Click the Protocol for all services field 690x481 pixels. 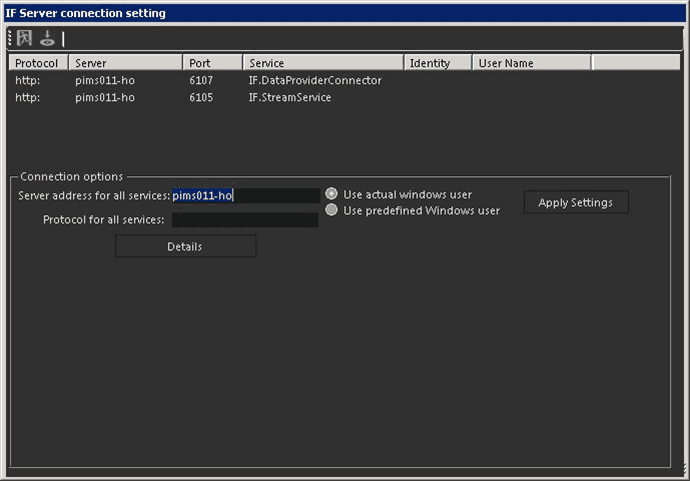245,220
